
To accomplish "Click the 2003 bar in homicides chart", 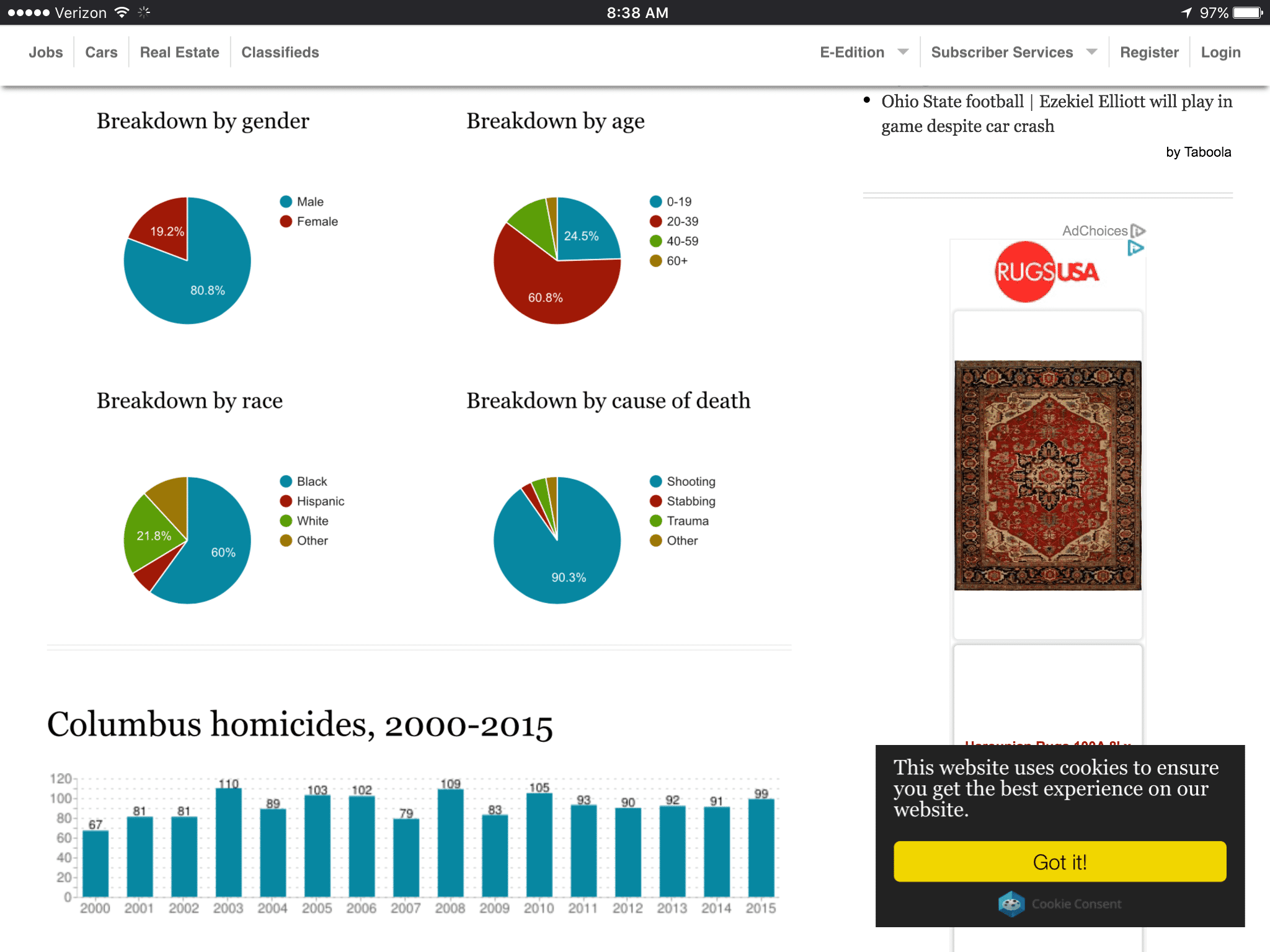I will tap(228, 842).
